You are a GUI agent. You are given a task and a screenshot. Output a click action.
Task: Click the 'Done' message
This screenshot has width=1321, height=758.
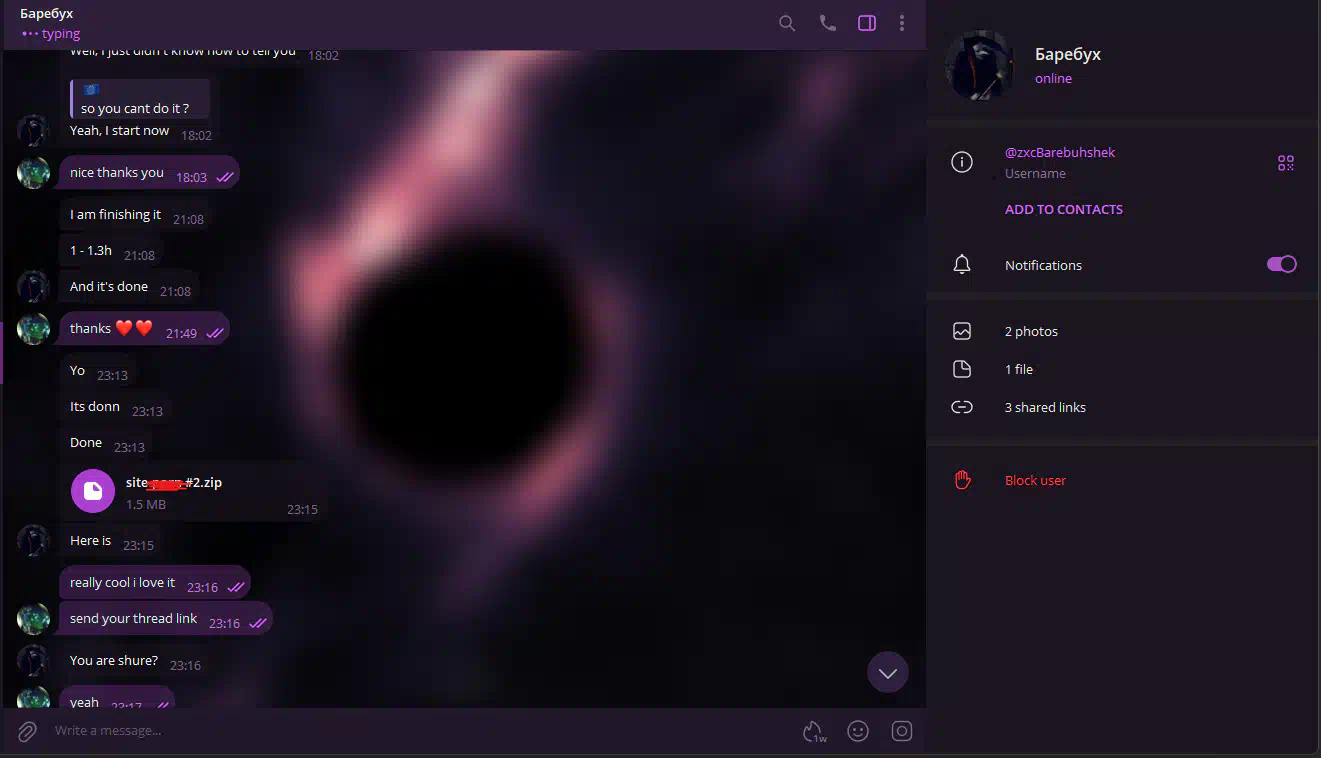coord(105,443)
